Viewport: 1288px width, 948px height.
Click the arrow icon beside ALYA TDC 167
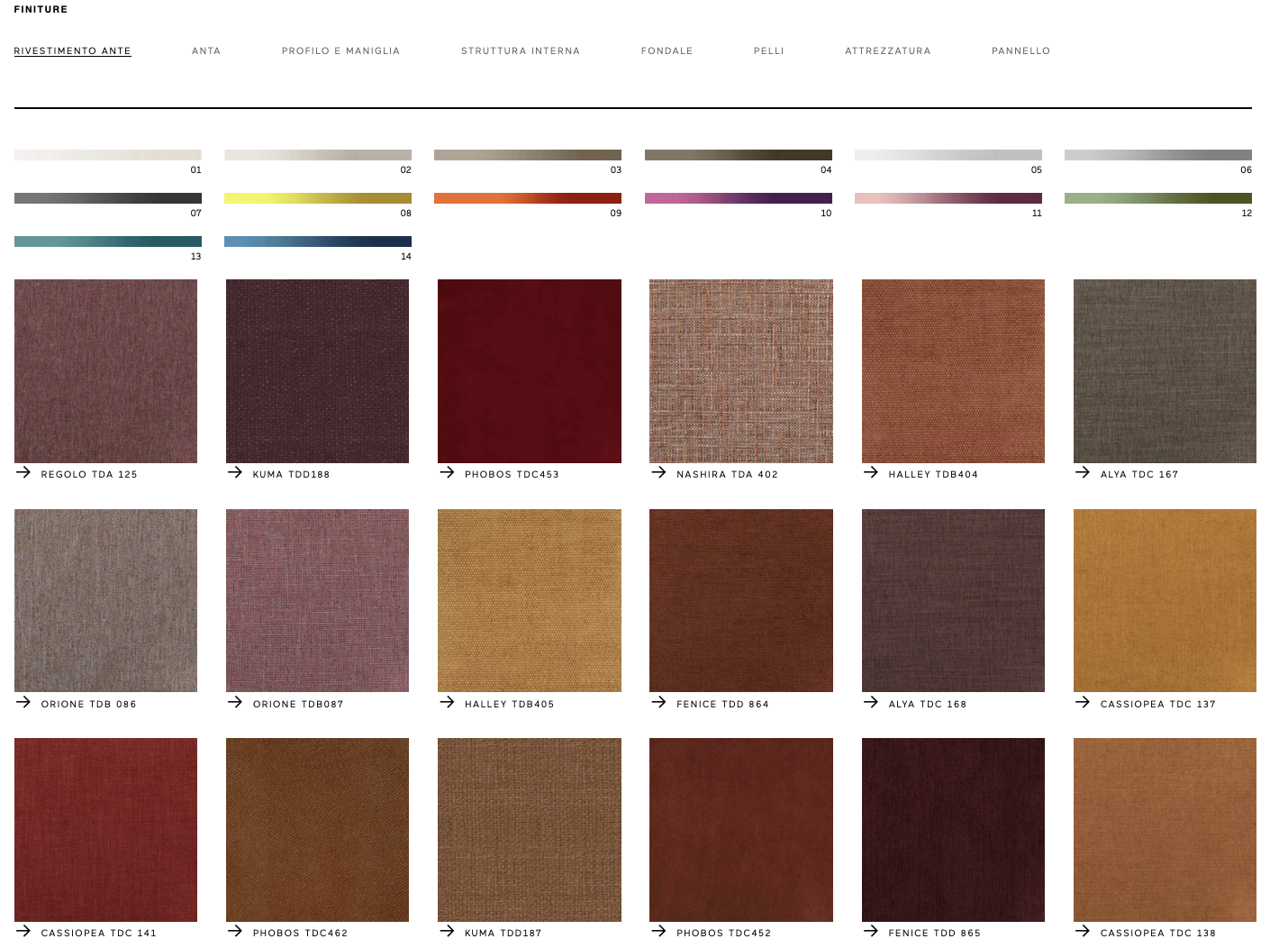tap(1083, 472)
